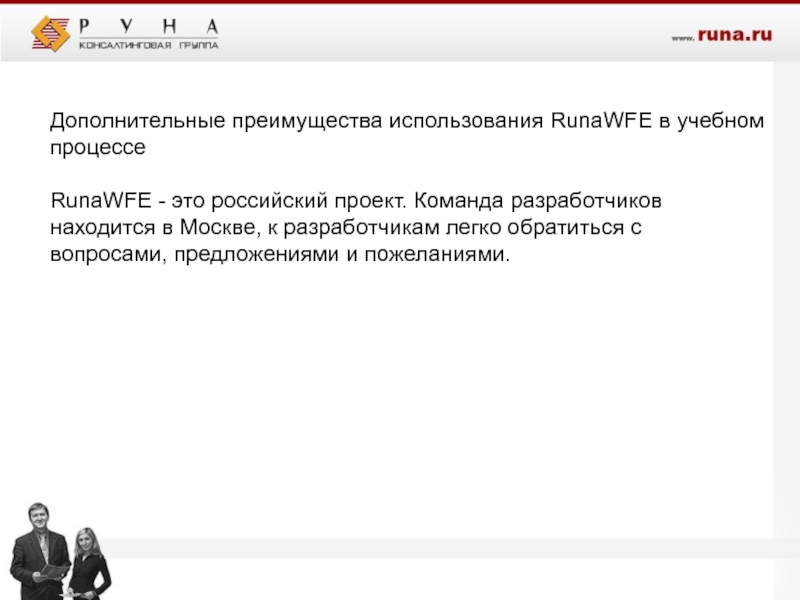Click the word процессе ending the heading

tap(98, 147)
